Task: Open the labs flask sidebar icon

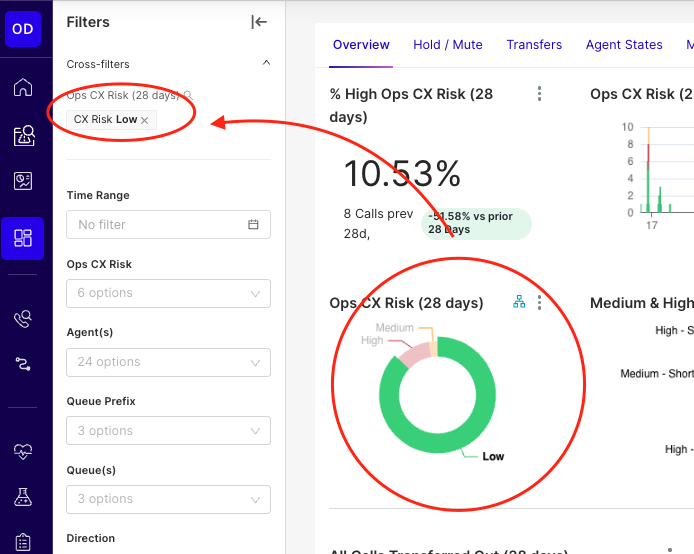Action: pos(23,497)
